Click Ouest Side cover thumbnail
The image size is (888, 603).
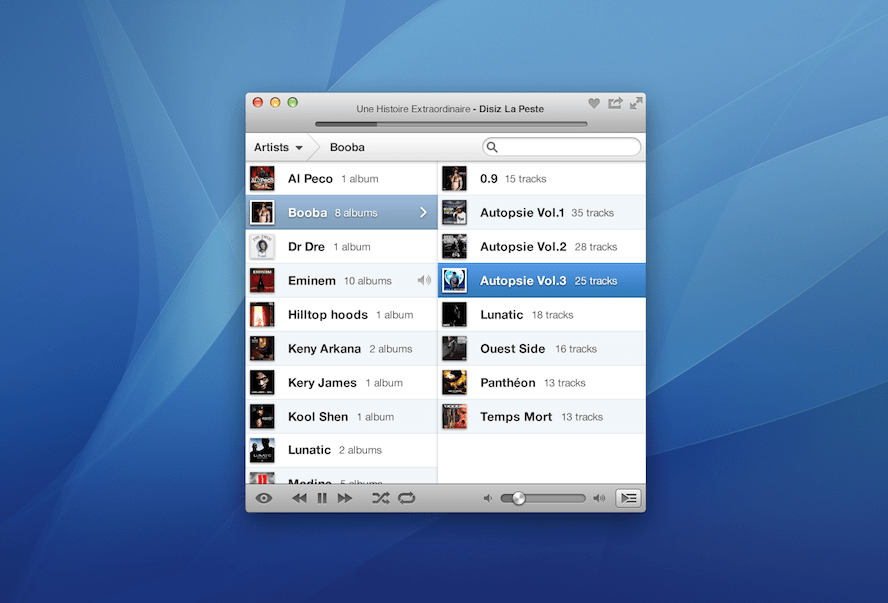(454, 348)
